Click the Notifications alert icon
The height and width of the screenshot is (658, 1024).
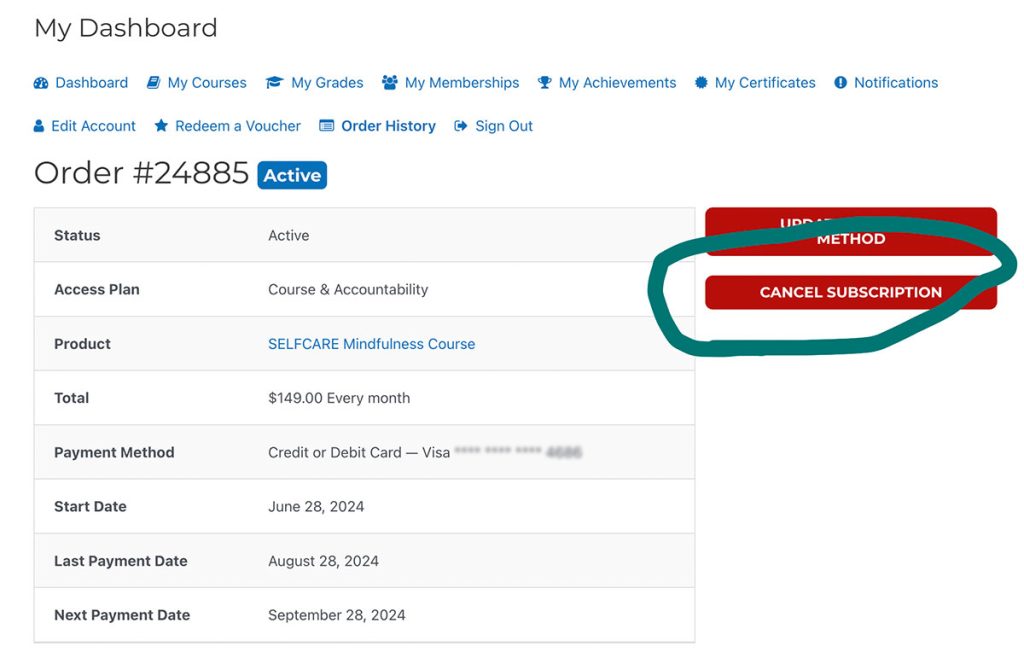coord(840,83)
